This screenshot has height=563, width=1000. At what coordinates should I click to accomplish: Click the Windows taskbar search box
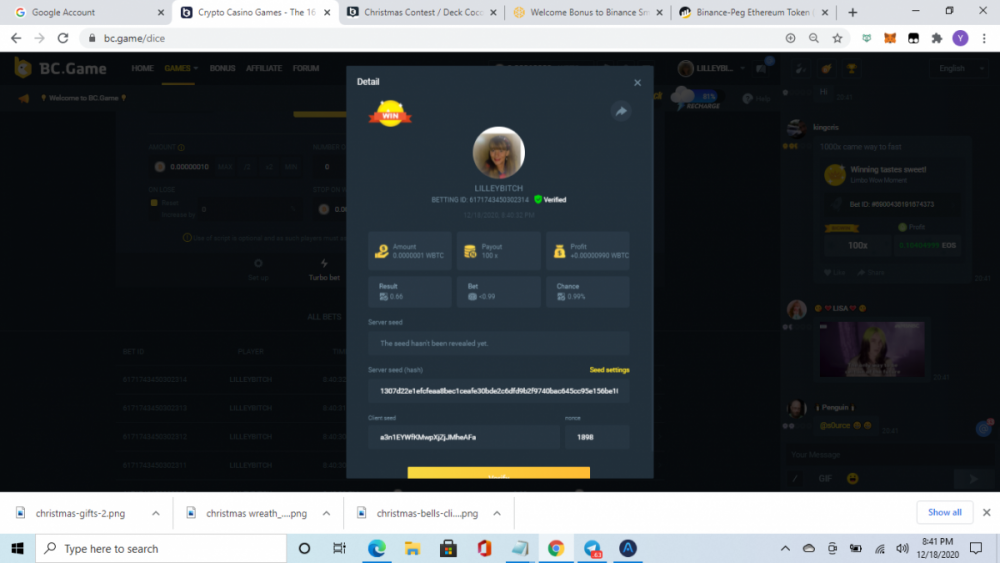(160, 548)
